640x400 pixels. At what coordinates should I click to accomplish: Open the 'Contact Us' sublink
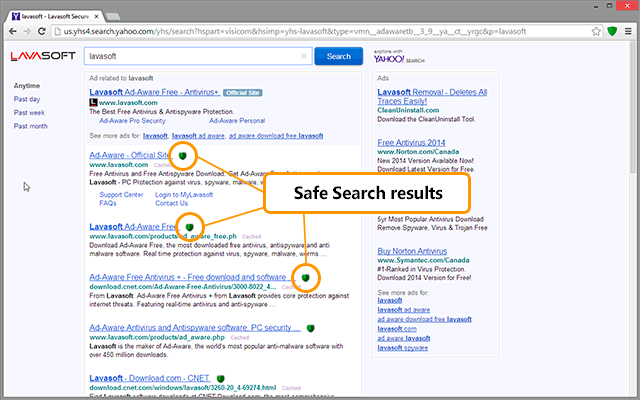pos(171,203)
